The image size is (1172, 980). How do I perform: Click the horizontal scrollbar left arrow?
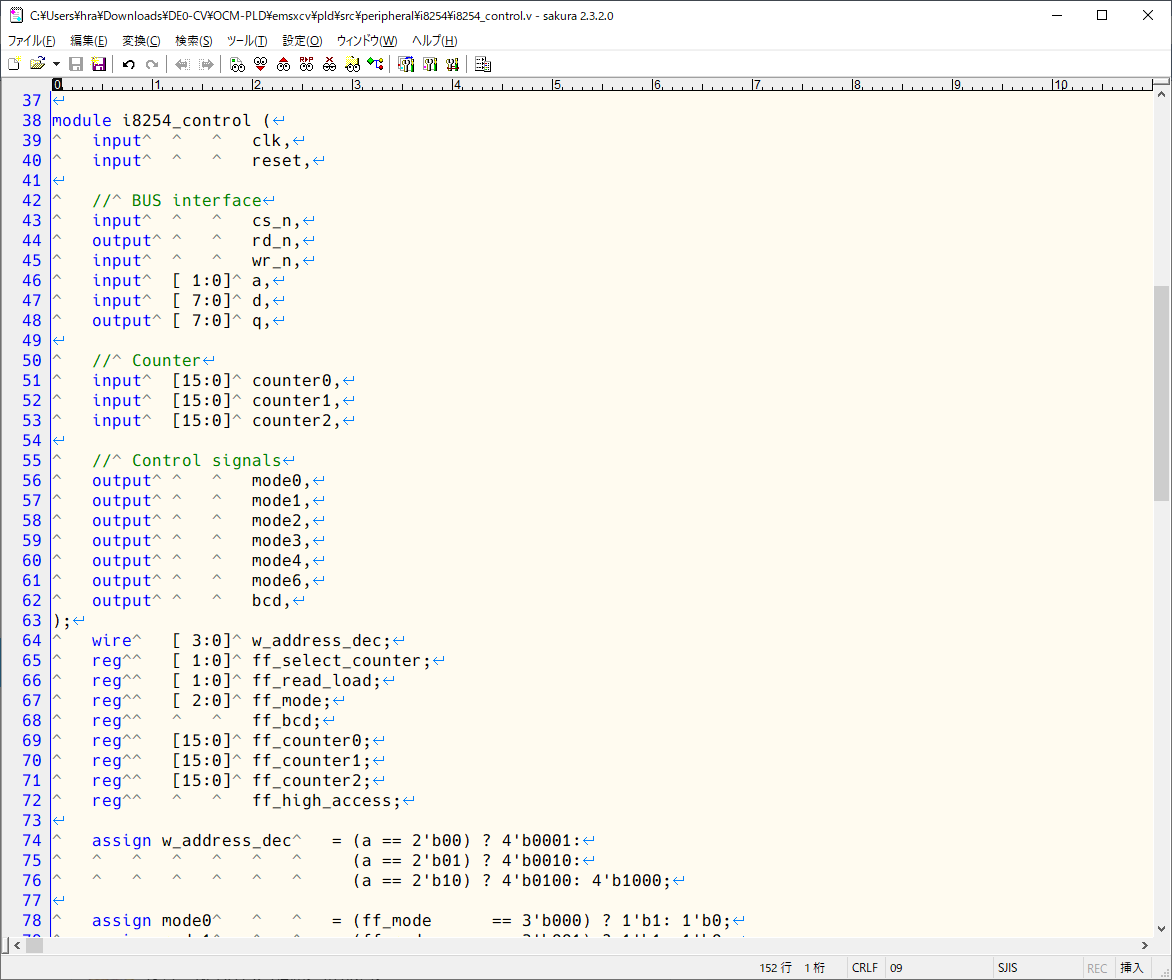(16, 946)
